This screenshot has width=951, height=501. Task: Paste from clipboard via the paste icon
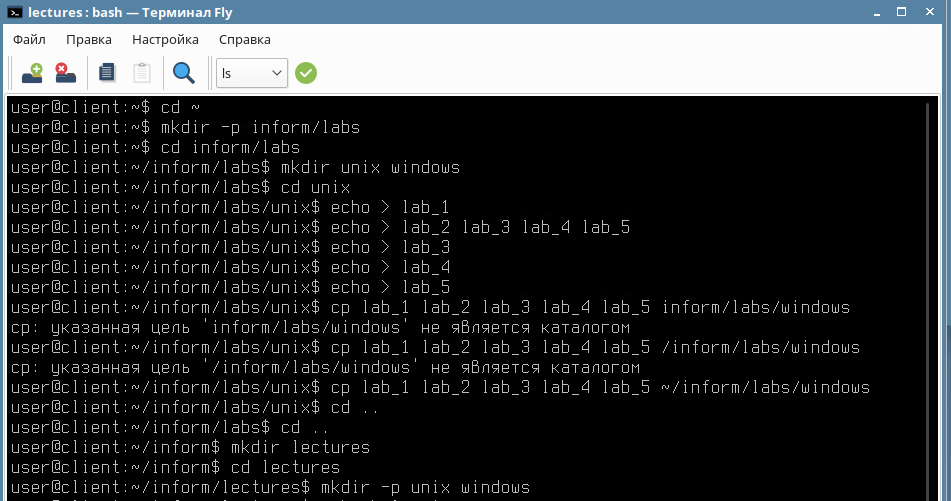pos(142,73)
